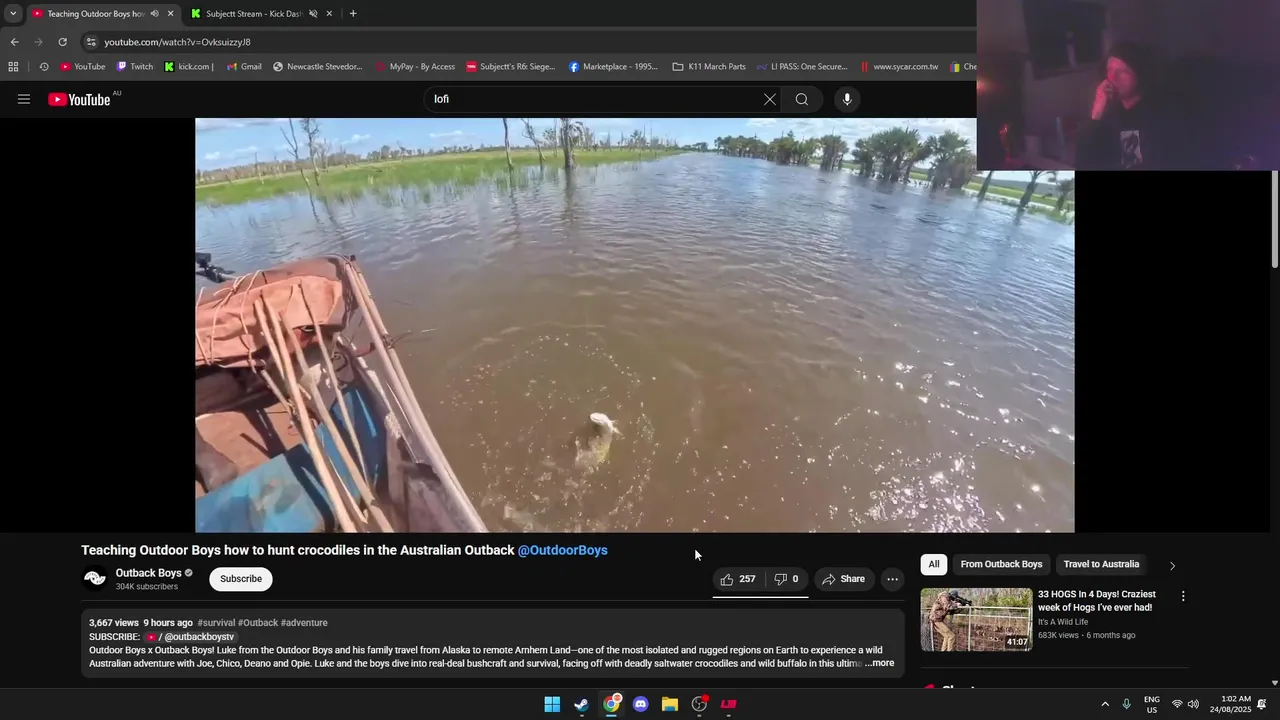Open the Outback Boys channel name link

tap(148, 573)
